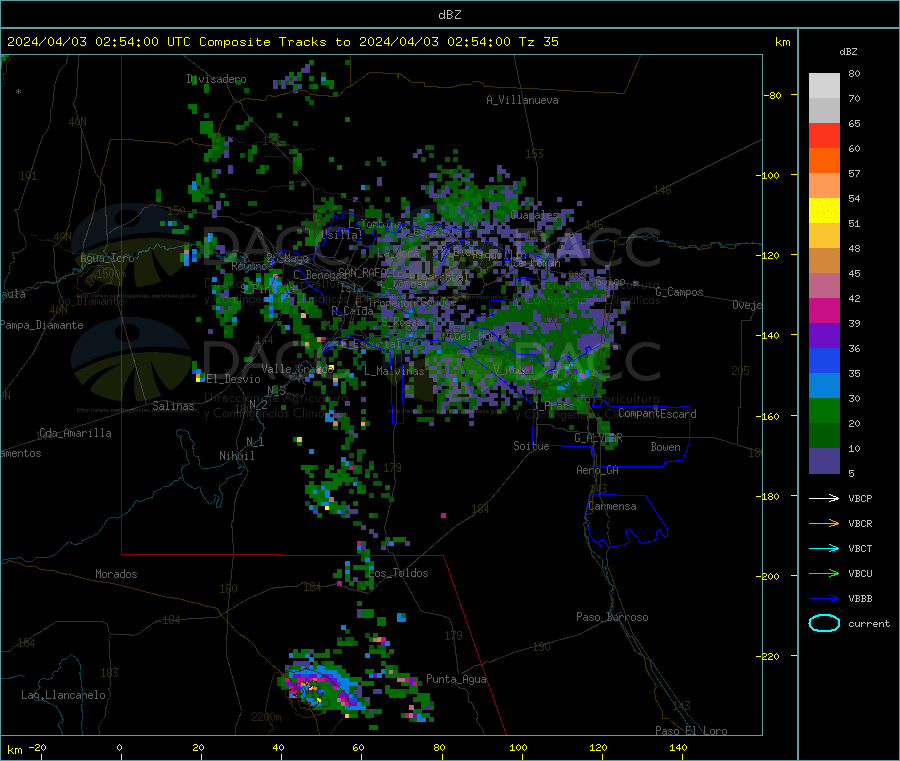900x761 pixels.
Task: Click the green 20 dBZ color swatch
Action: pos(824,410)
